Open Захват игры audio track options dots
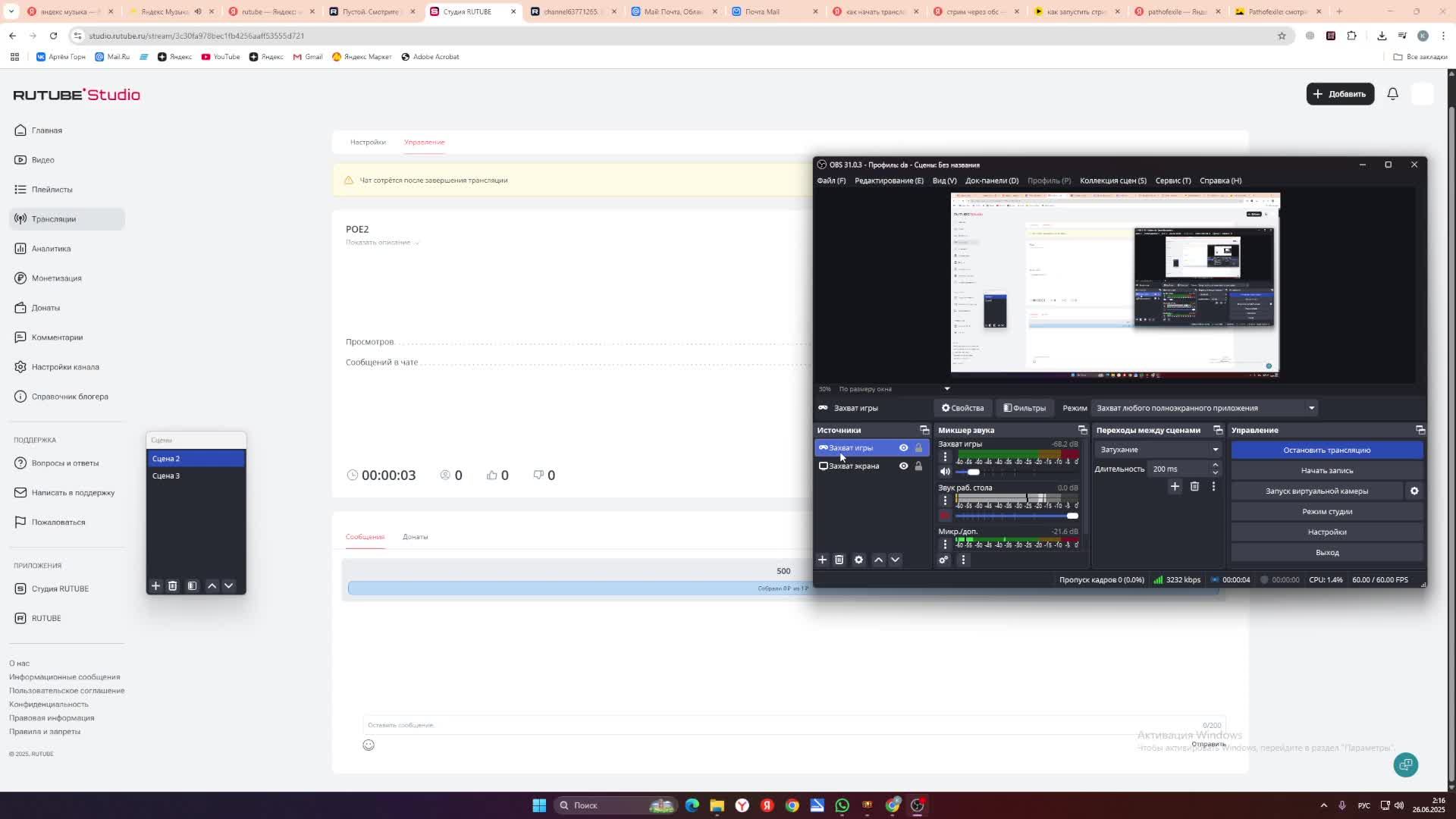 coord(945,457)
